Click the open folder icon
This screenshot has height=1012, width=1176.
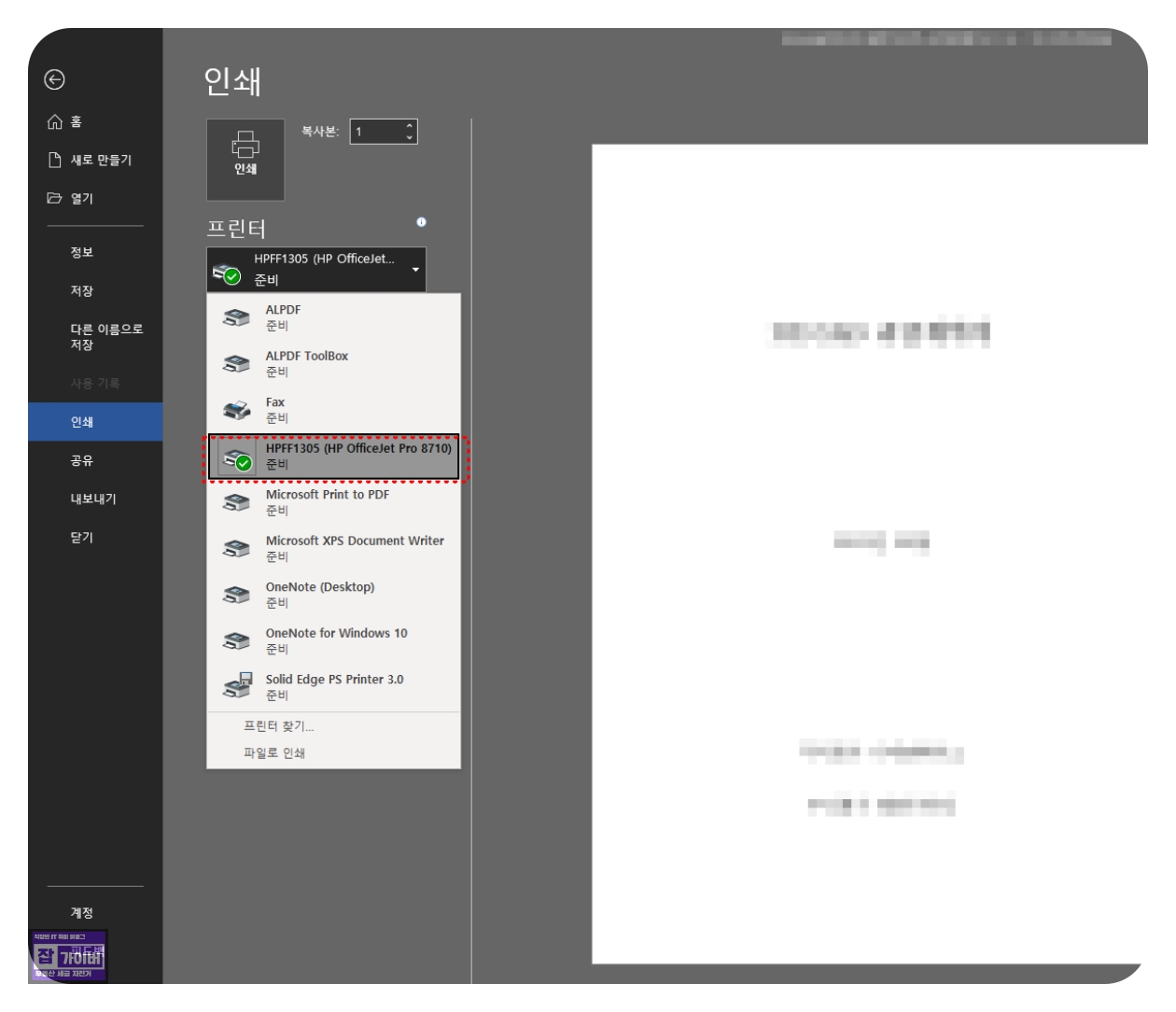pyautogui.click(x=55, y=199)
